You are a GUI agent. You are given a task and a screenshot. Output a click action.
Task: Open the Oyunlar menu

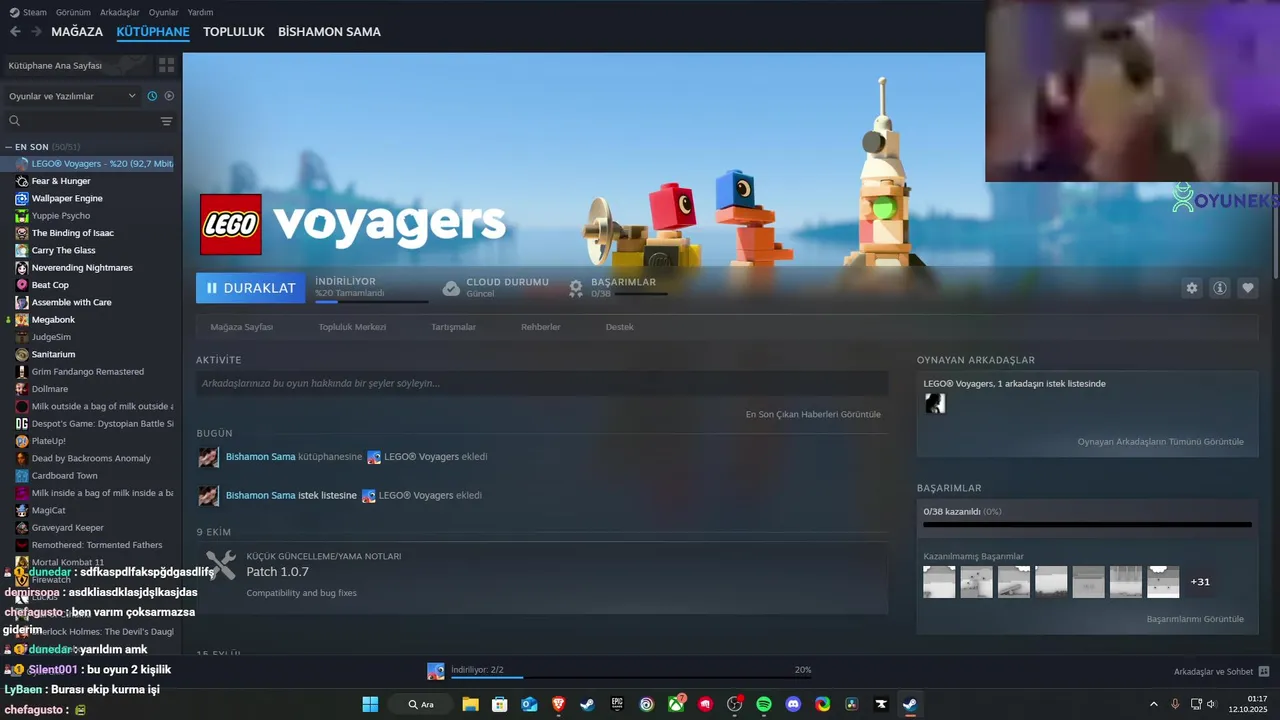(164, 13)
